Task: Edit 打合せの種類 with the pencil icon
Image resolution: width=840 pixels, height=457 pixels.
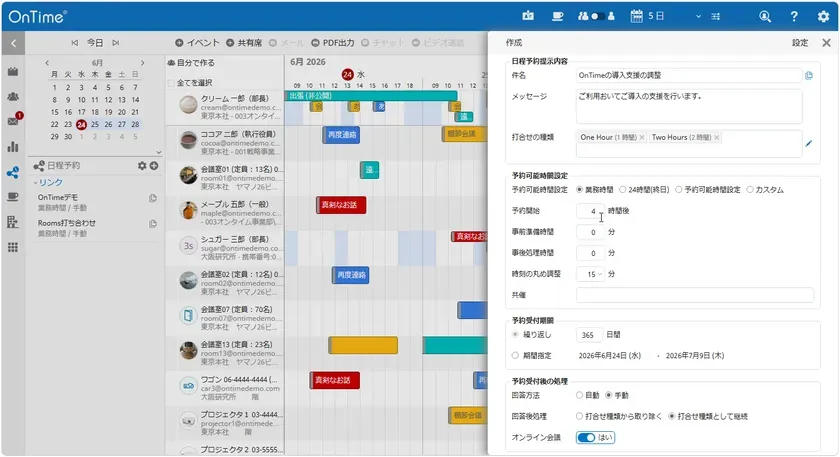Action: pos(809,143)
